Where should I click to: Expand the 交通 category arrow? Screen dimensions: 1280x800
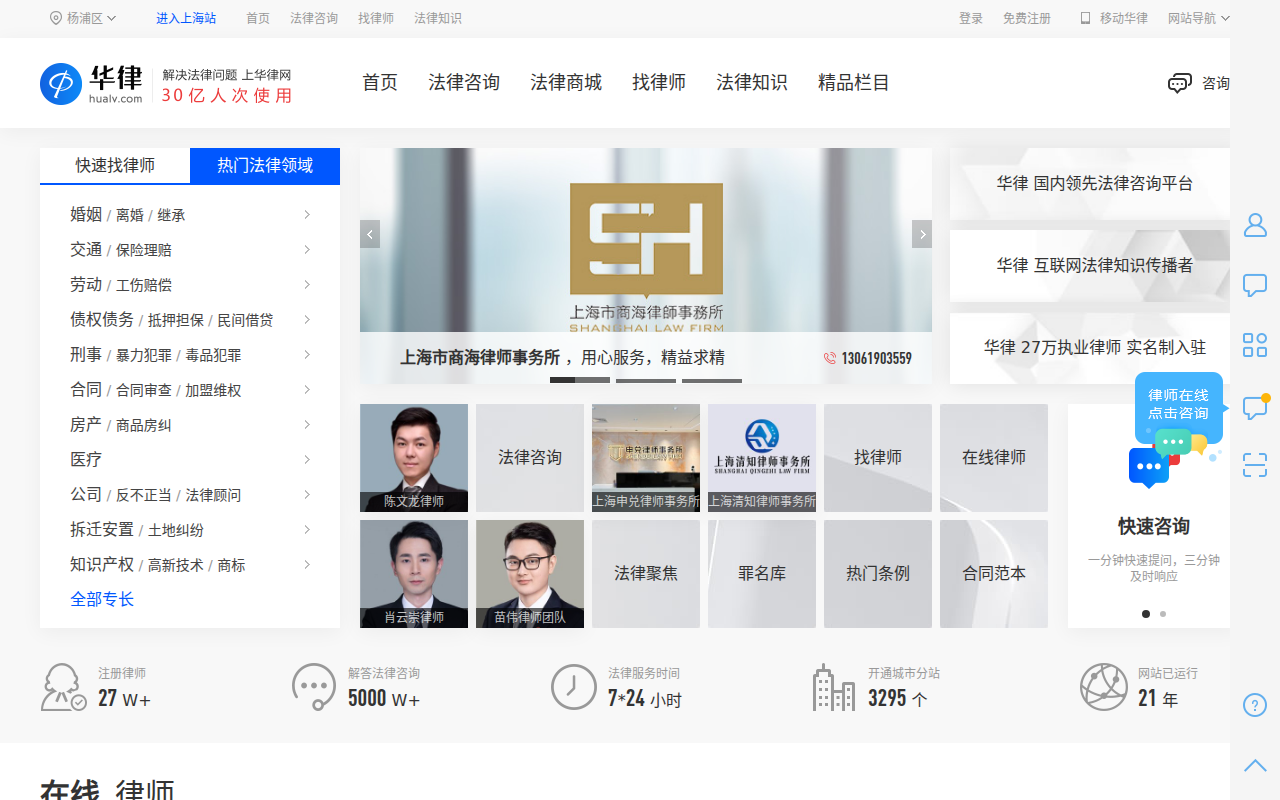point(307,250)
